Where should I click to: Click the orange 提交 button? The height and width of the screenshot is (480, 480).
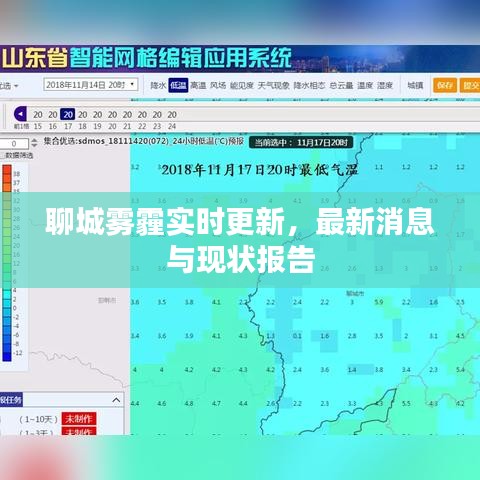point(470,85)
